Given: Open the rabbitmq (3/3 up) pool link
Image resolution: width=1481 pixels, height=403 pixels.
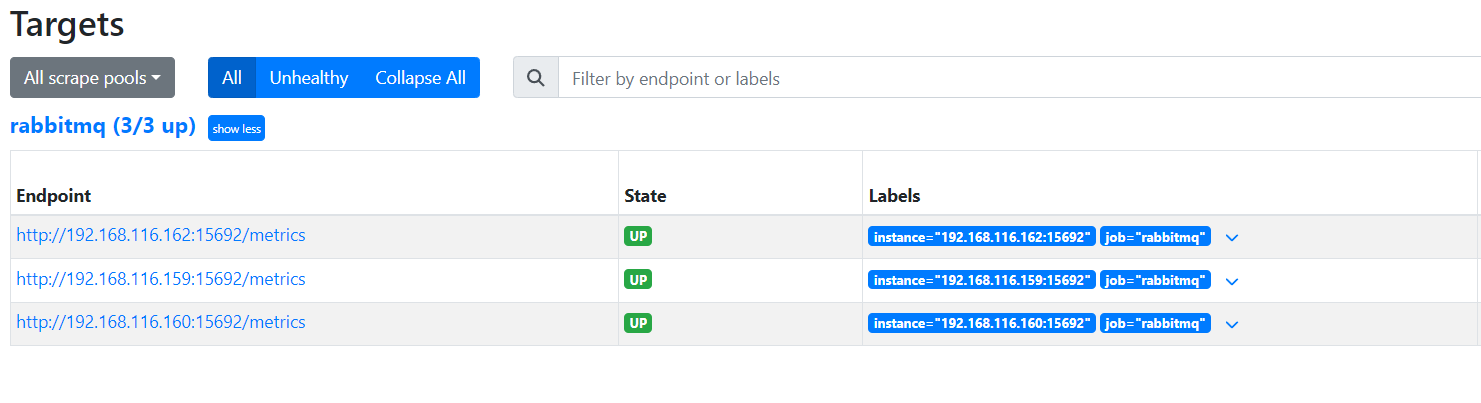Looking at the screenshot, I should [x=103, y=127].
